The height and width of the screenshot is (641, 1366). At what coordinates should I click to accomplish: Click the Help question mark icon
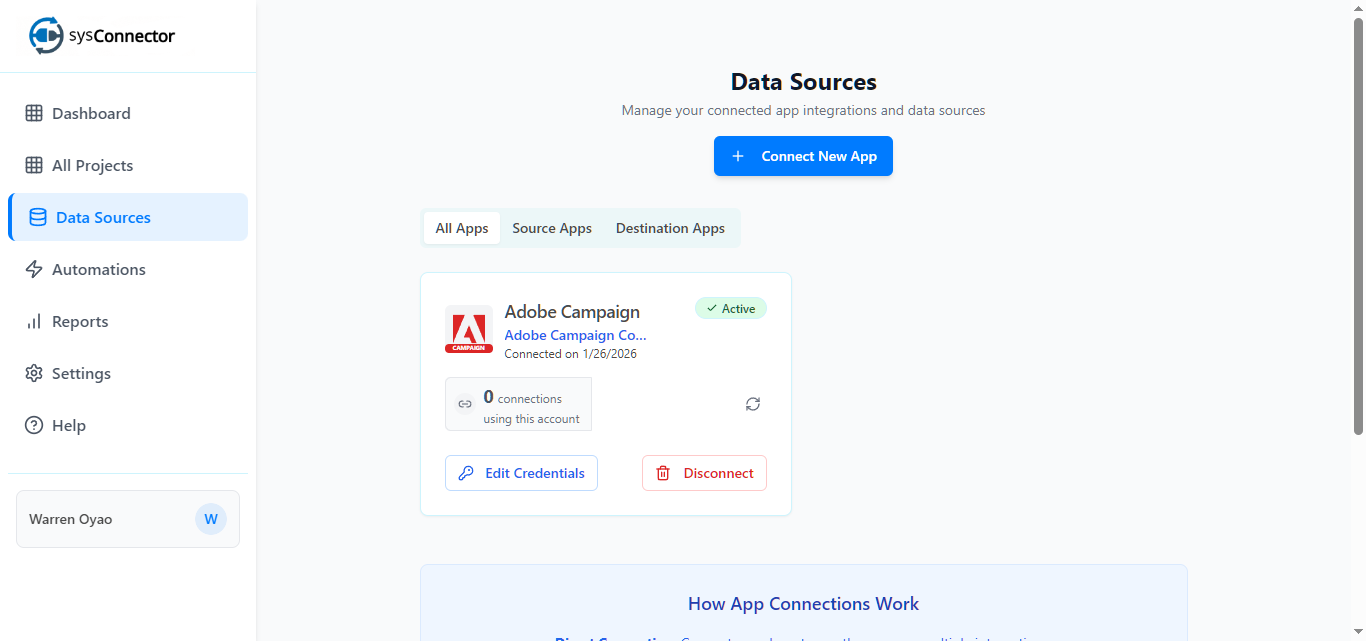tap(34, 425)
